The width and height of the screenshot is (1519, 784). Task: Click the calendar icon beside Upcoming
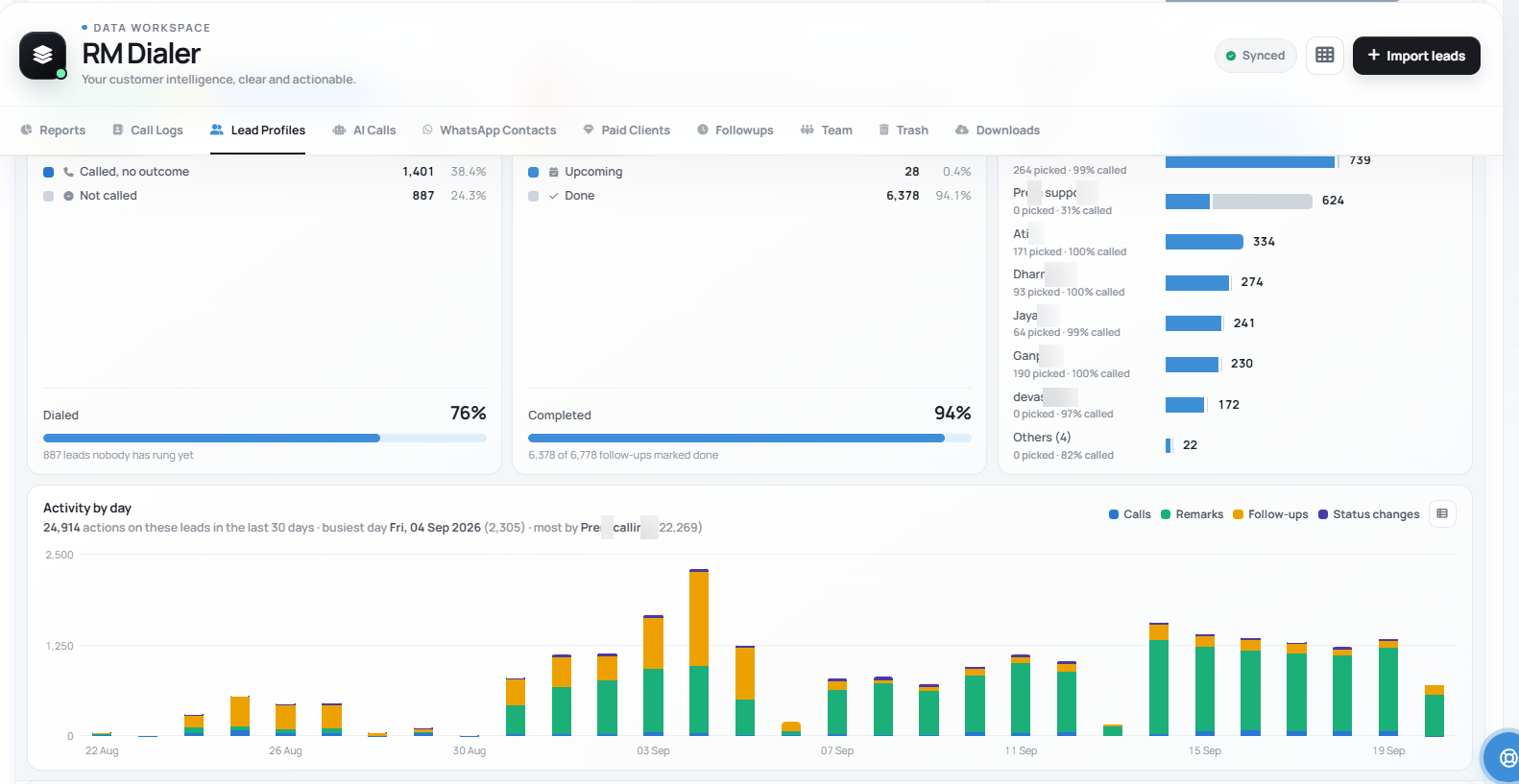pyautogui.click(x=553, y=172)
